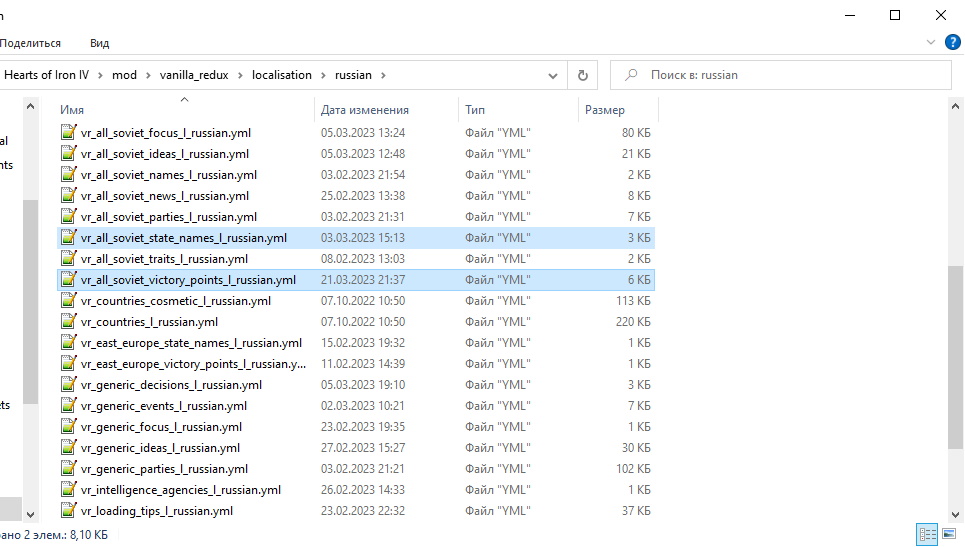This screenshot has width=965, height=547.
Task: Open address bar history dropdown
Action: click(553, 76)
